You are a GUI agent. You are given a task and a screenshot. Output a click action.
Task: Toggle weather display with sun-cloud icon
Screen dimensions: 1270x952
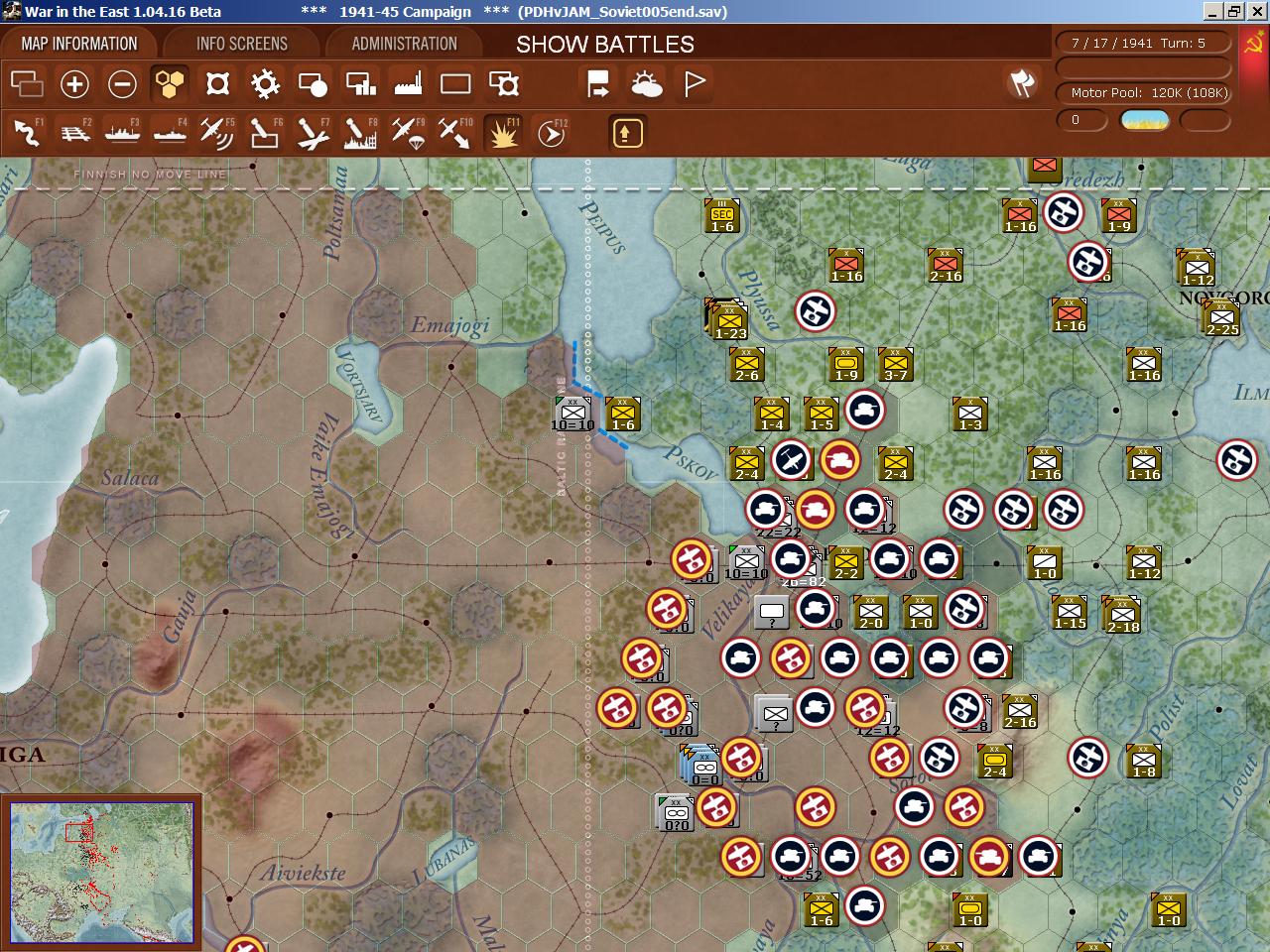pos(646,84)
